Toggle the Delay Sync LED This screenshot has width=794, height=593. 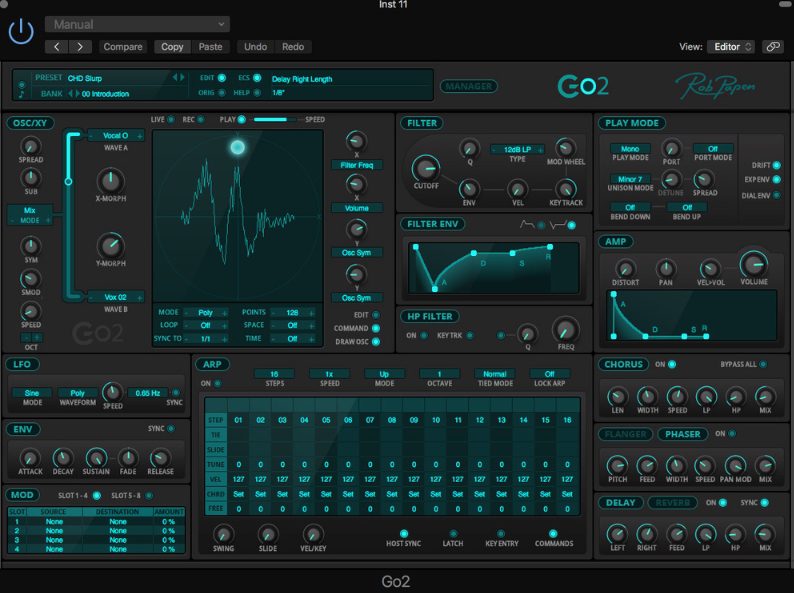pos(764,502)
